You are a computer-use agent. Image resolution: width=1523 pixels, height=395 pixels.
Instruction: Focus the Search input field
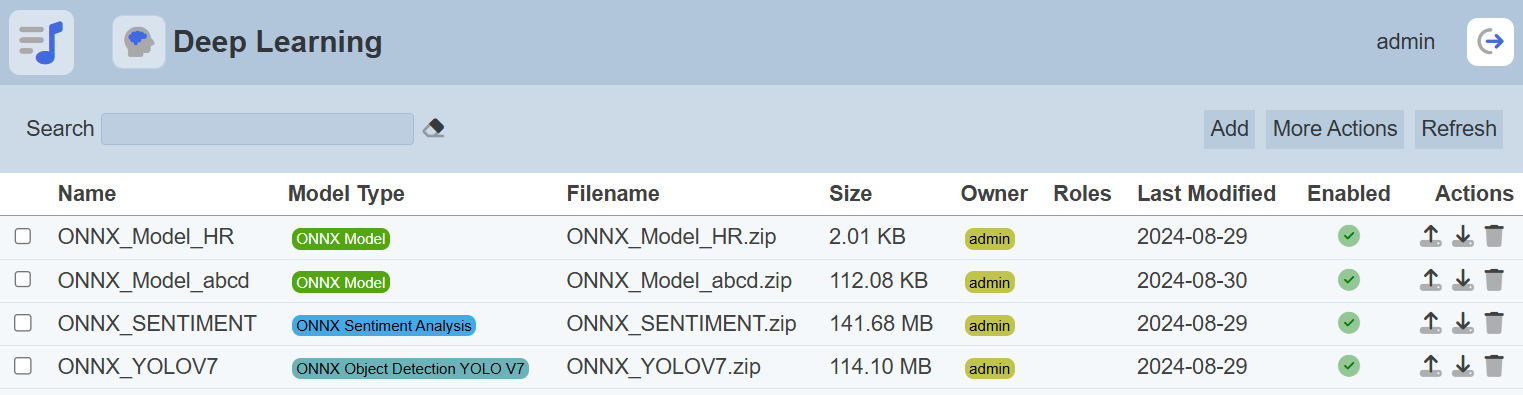click(x=257, y=129)
